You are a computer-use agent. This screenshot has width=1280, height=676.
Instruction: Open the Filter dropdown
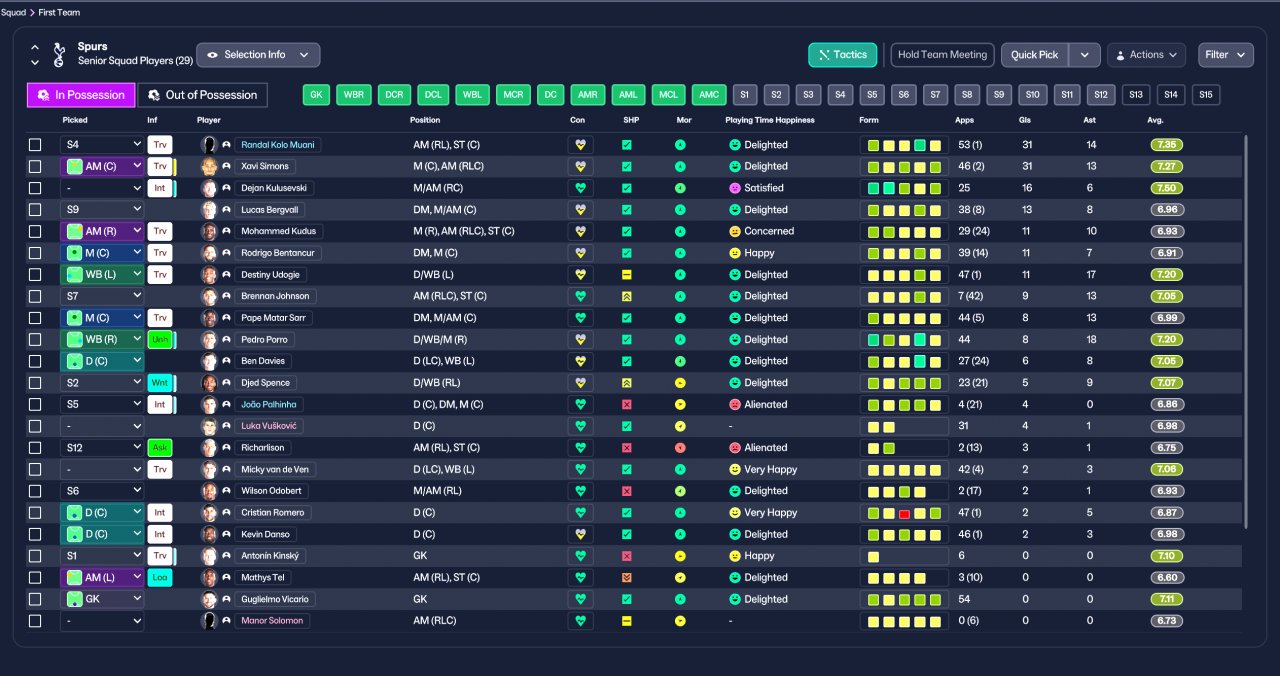coord(1226,55)
